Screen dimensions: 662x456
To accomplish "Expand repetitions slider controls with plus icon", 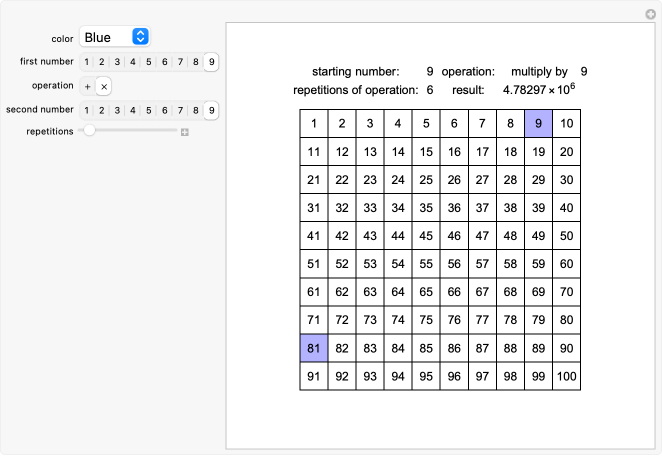I will [184, 133].
